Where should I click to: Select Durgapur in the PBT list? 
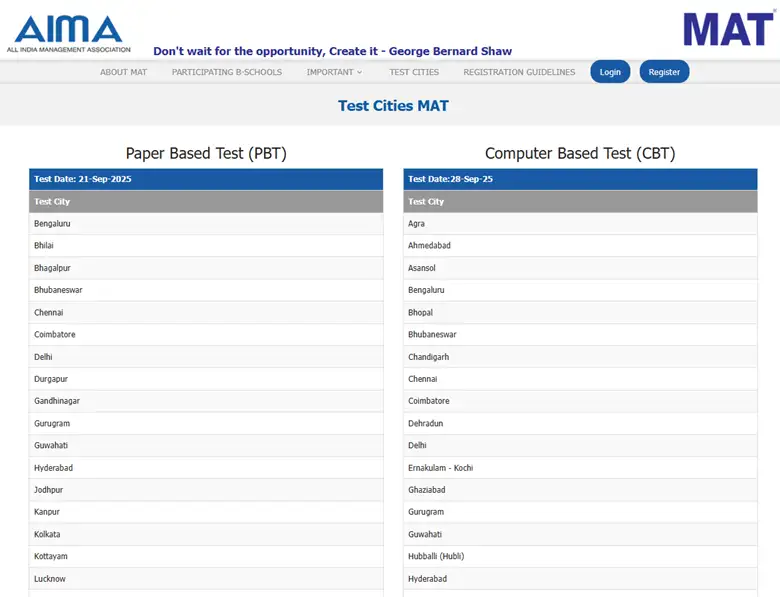(206, 379)
